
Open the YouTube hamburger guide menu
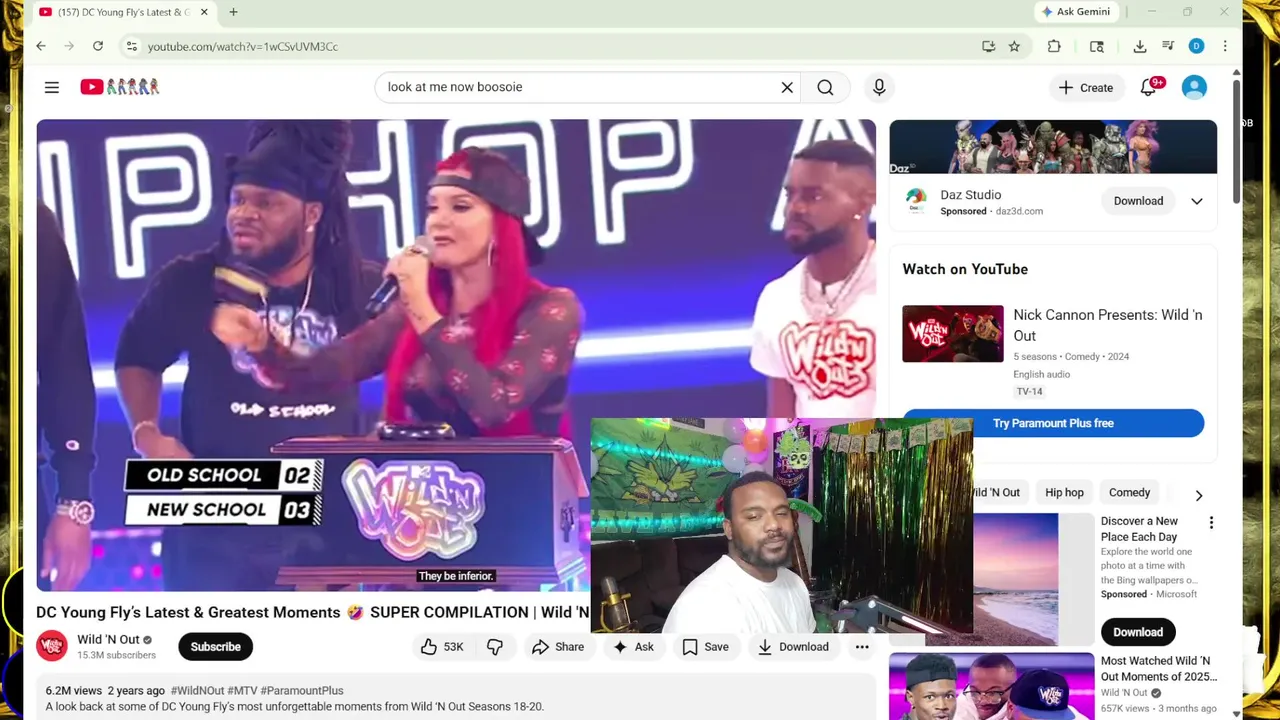[x=52, y=87]
